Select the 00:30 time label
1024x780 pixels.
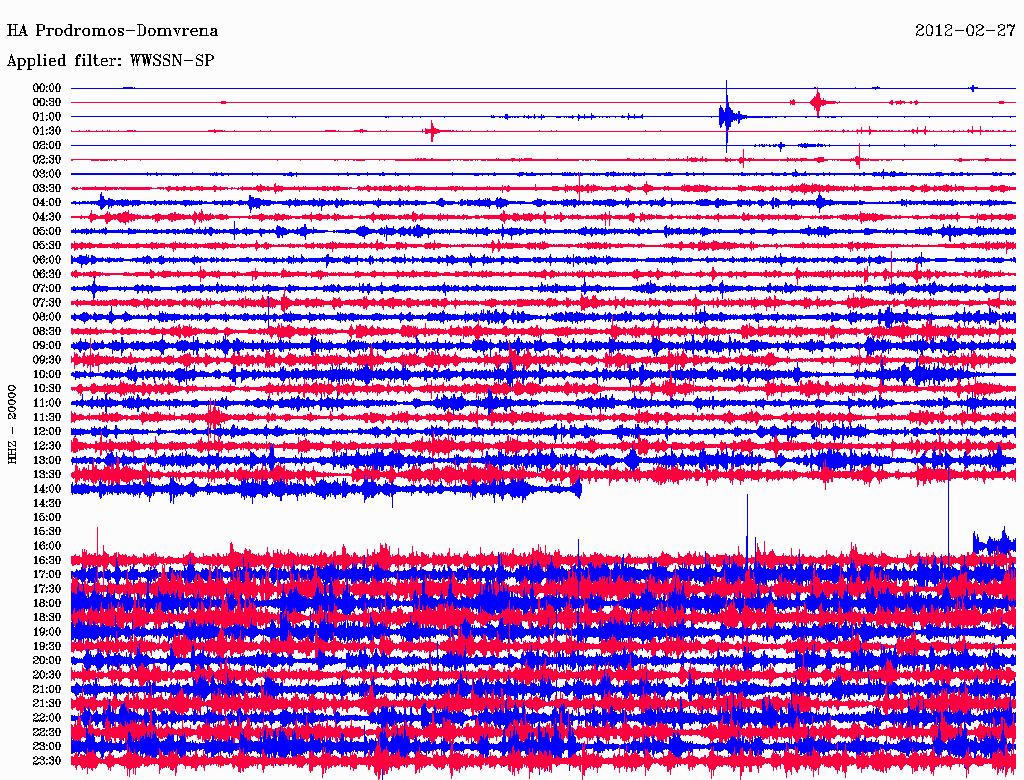(x=47, y=103)
